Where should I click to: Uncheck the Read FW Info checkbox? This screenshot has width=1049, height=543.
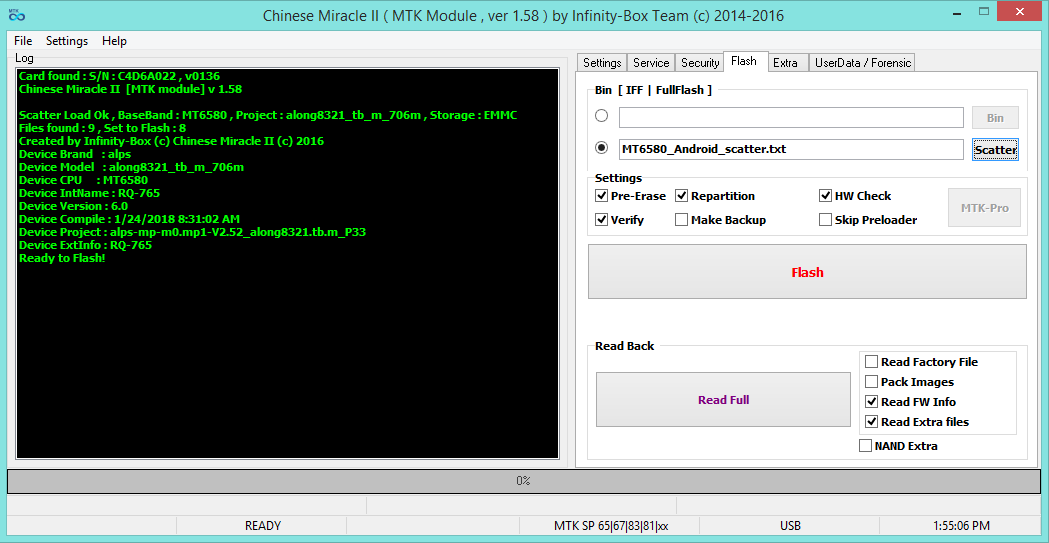(x=871, y=402)
